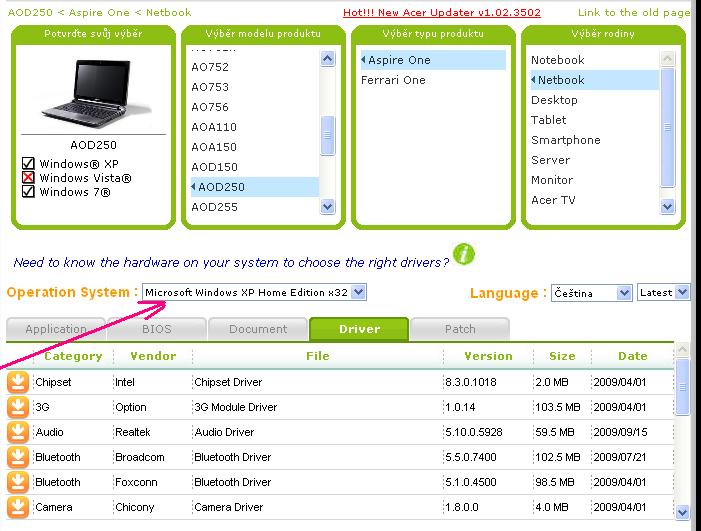Click scroll-up arrow in model list
The image size is (701, 531).
[328, 59]
